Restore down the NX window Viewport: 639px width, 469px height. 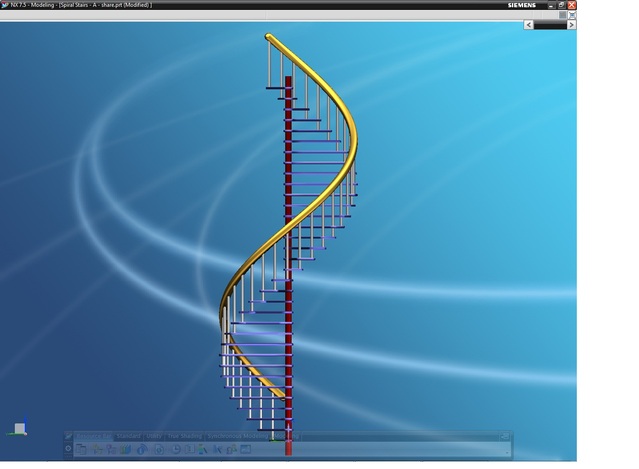pos(562,5)
